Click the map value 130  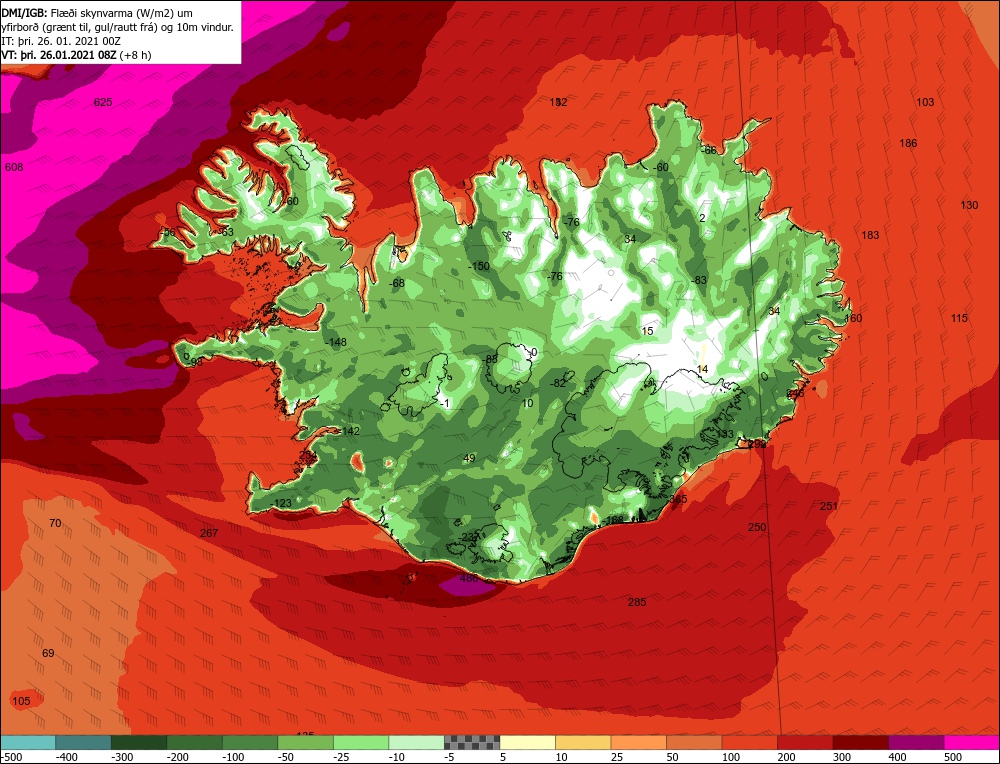[x=969, y=205]
